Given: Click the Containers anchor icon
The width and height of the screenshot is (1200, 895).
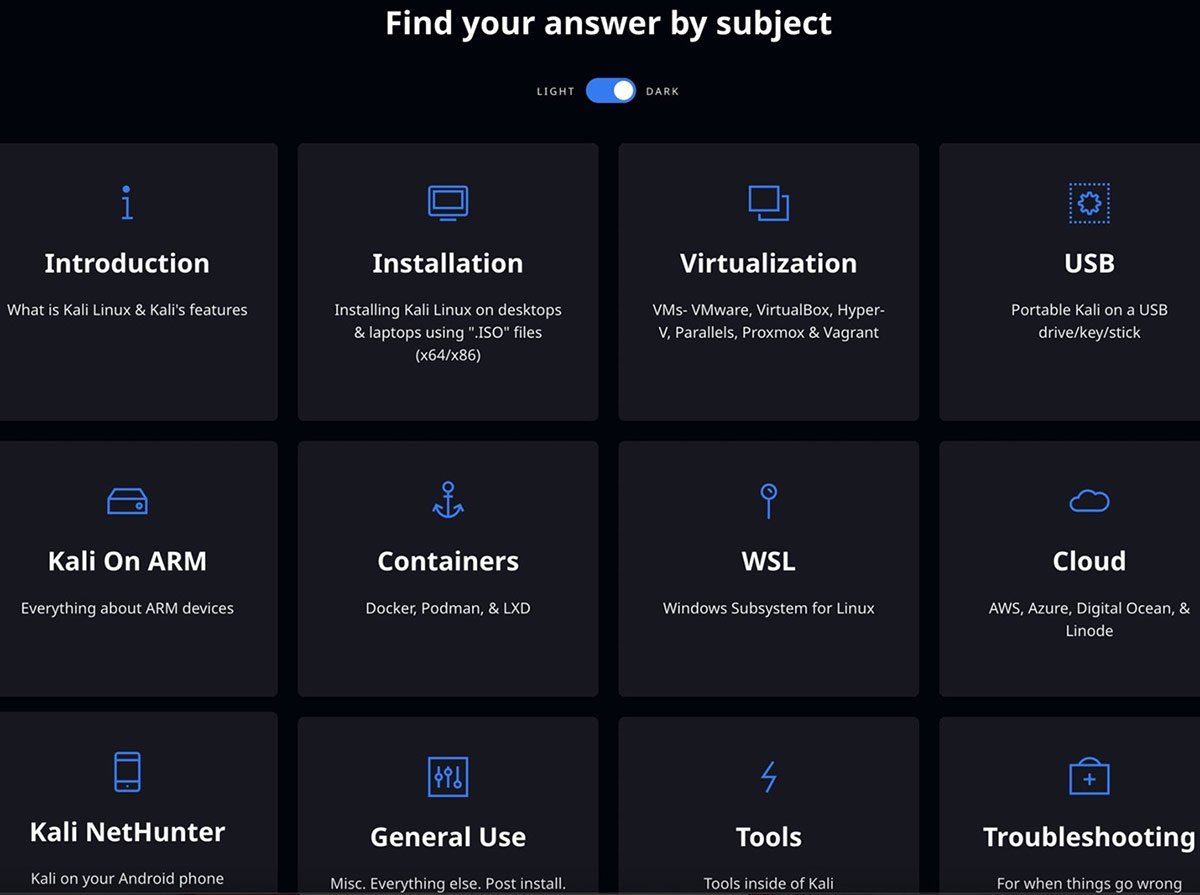Looking at the screenshot, I should tap(447, 500).
